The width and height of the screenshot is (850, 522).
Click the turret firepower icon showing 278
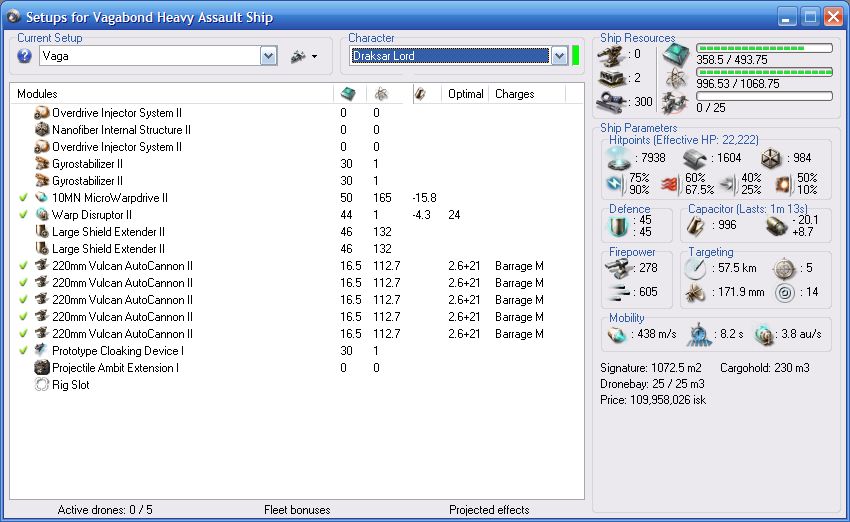(x=617, y=268)
